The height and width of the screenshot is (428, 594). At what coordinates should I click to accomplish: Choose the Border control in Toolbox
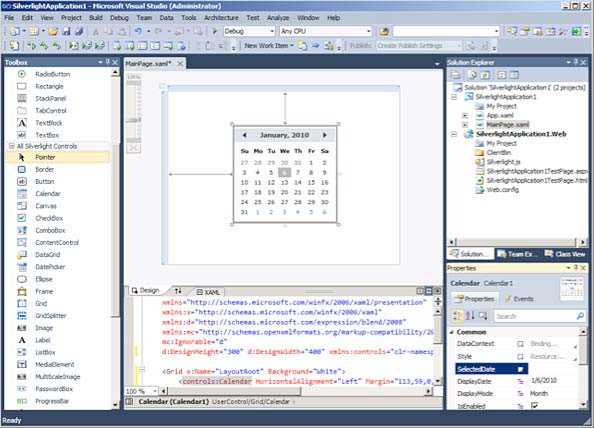tap(44, 169)
